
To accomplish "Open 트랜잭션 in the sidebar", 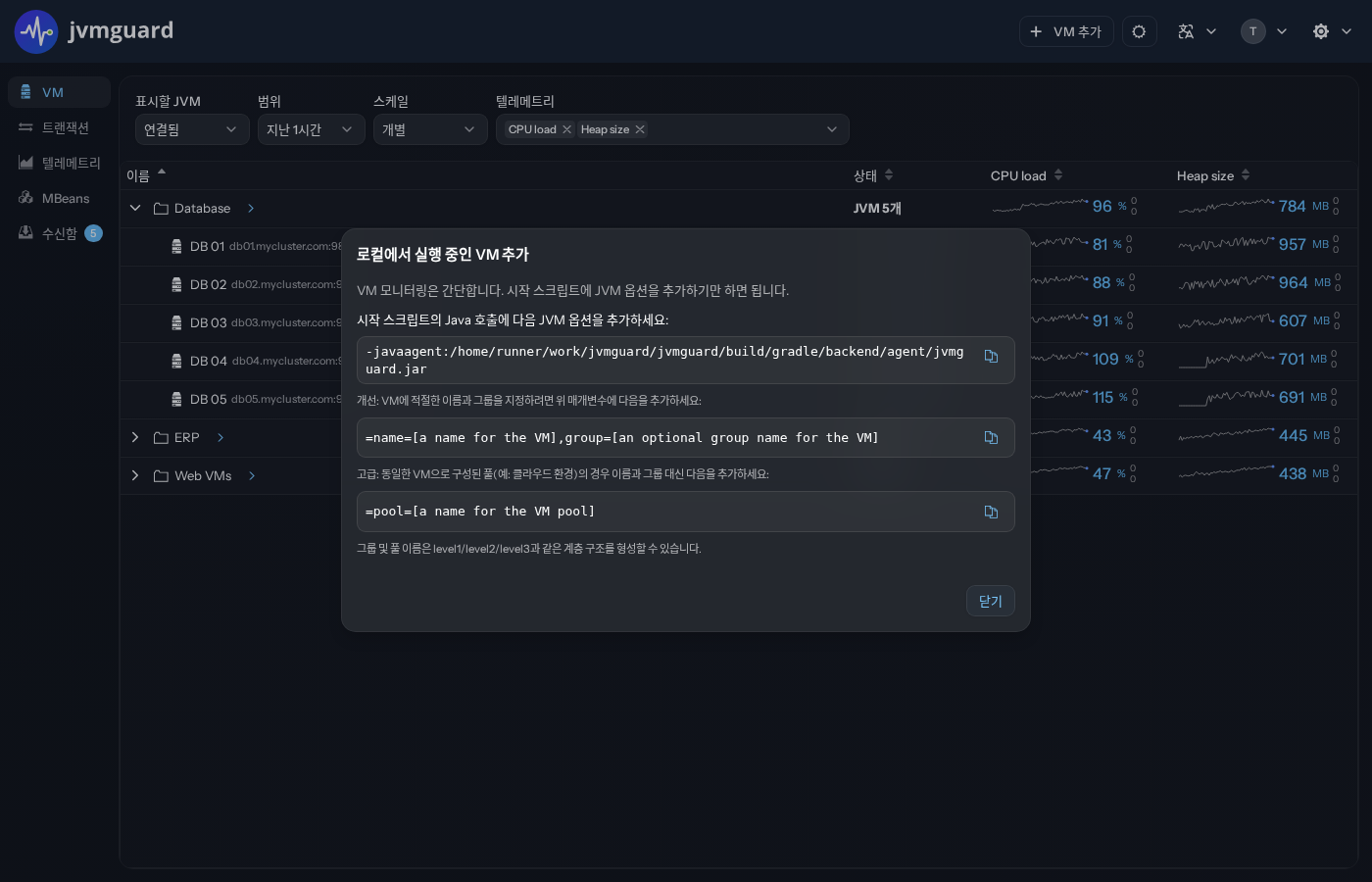I will (x=59, y=127).
